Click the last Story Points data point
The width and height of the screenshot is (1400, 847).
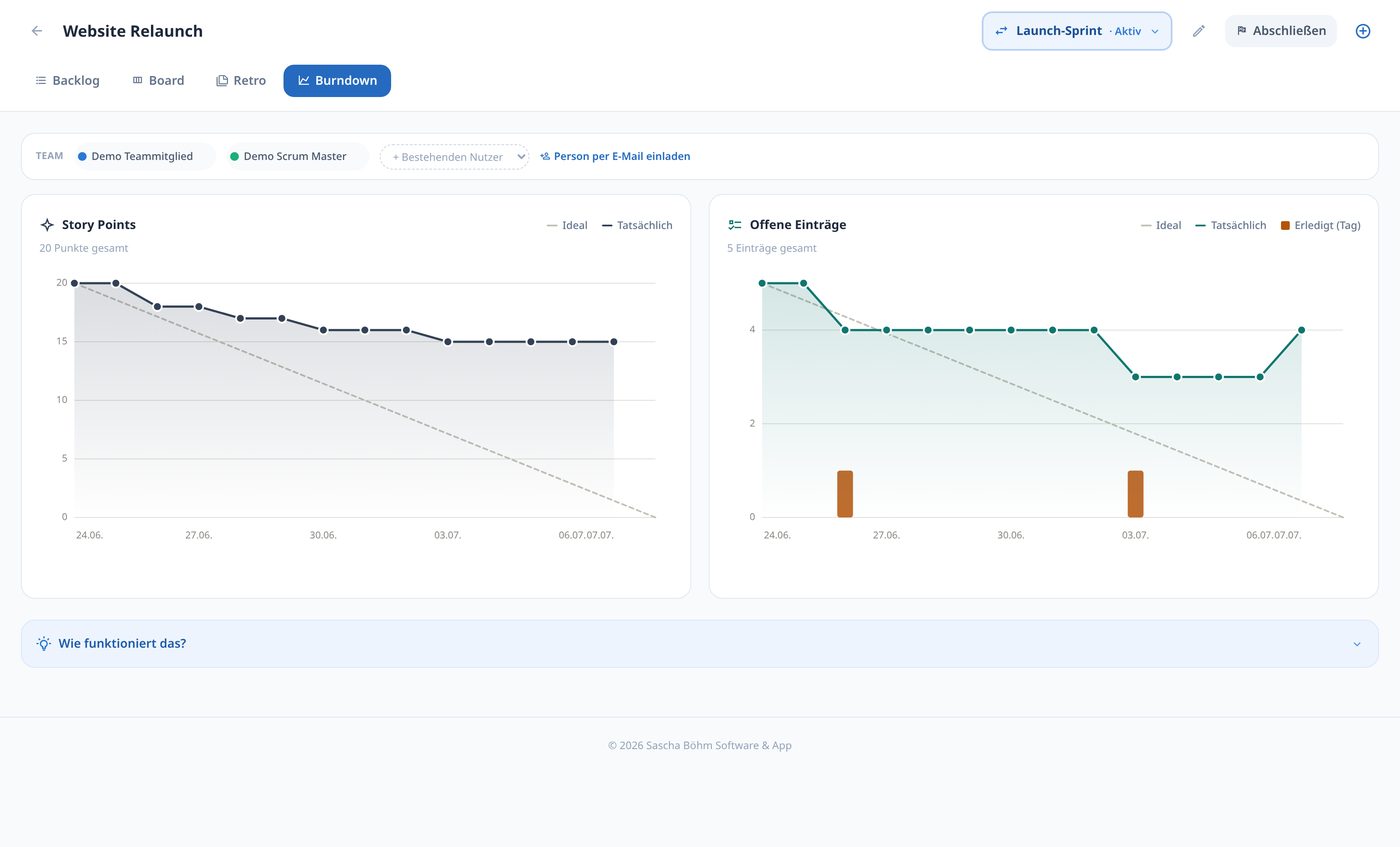[x=614, y=342]
